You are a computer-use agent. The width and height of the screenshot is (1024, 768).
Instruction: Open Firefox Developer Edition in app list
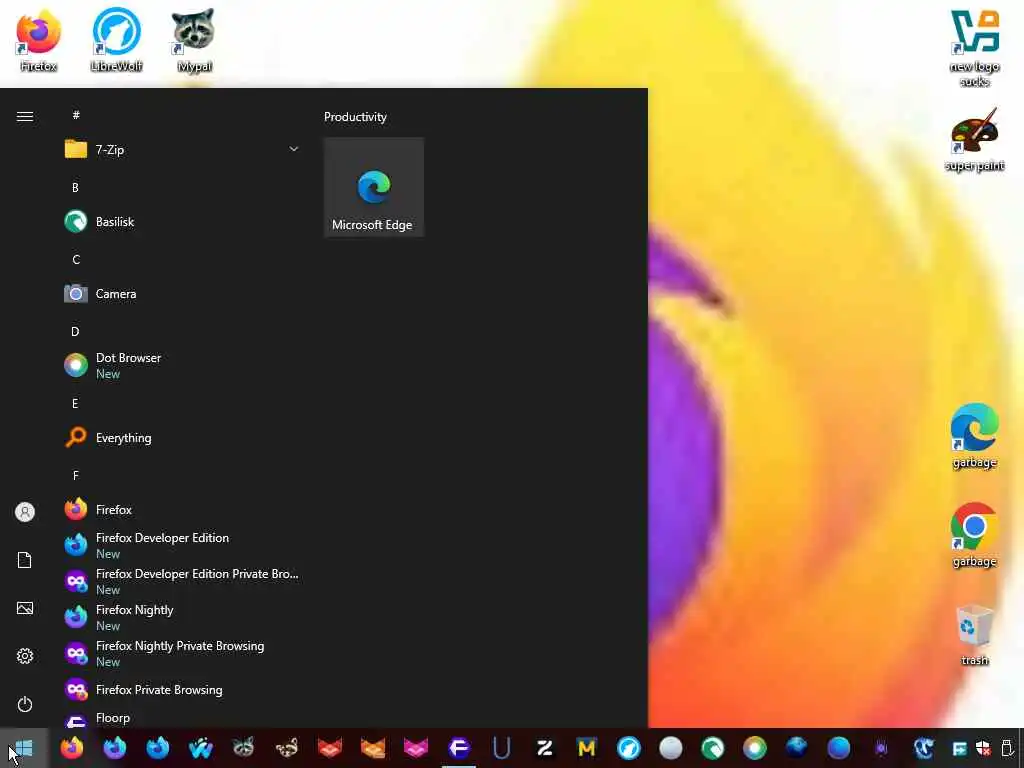[x=182, y=545]
